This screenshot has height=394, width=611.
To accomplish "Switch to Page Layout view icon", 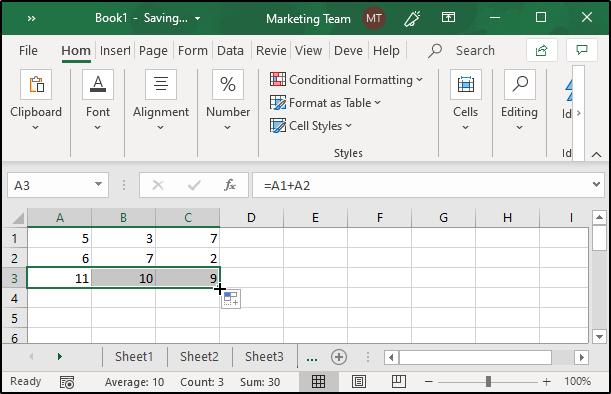I will pyautogui.click(x=358, y=382).
